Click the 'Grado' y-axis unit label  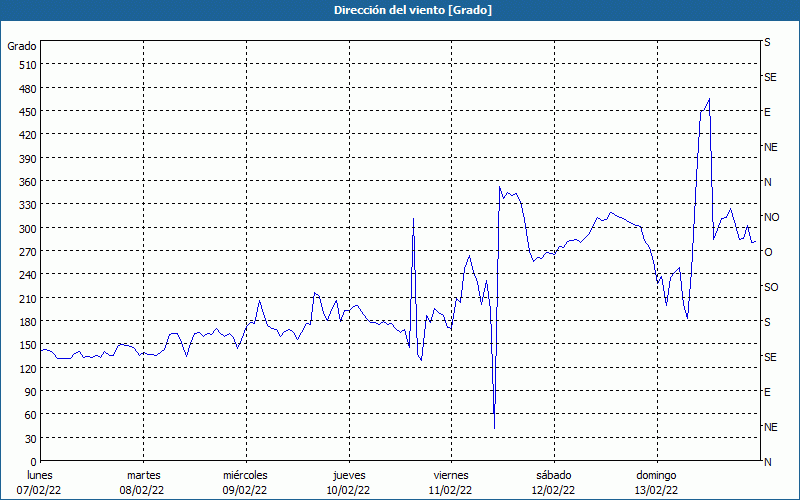[x=22, y=46]
